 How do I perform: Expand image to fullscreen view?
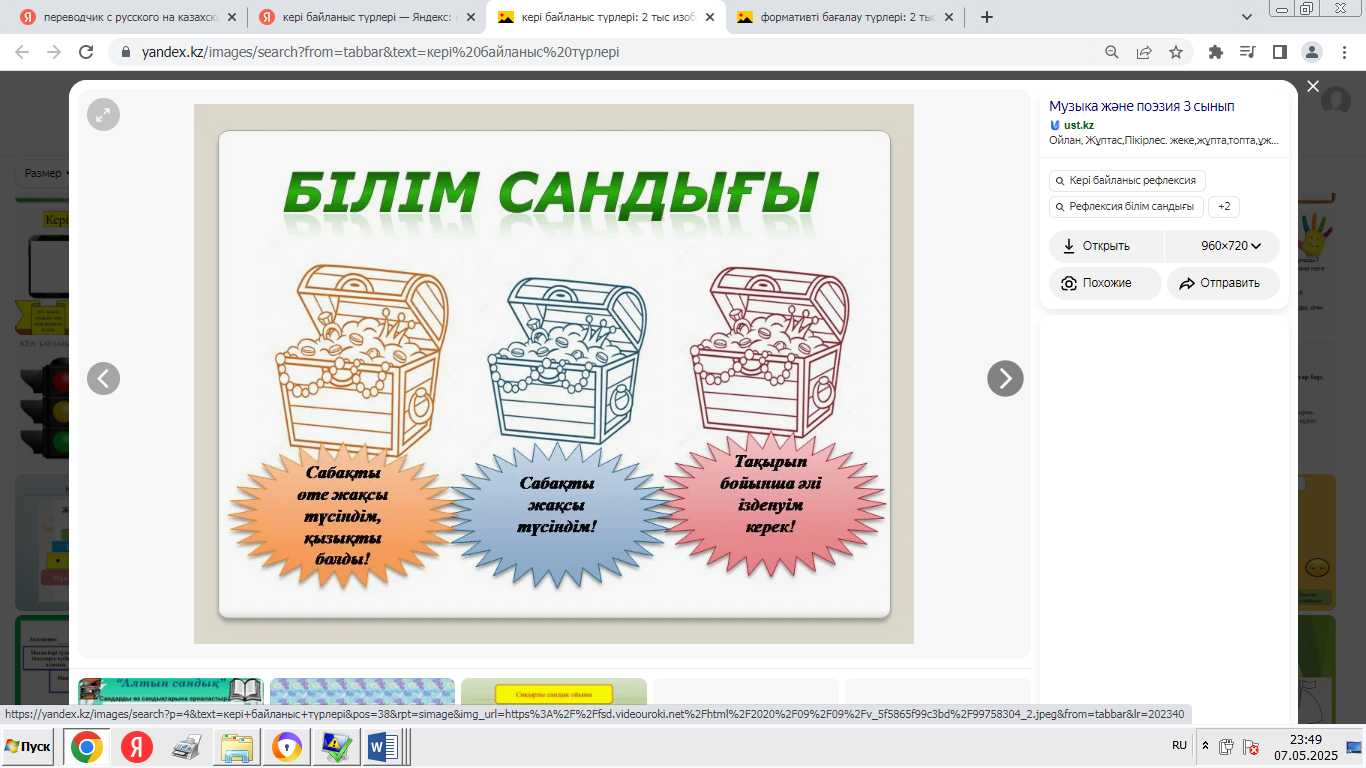pyautogui.click(x=103, y=115)
